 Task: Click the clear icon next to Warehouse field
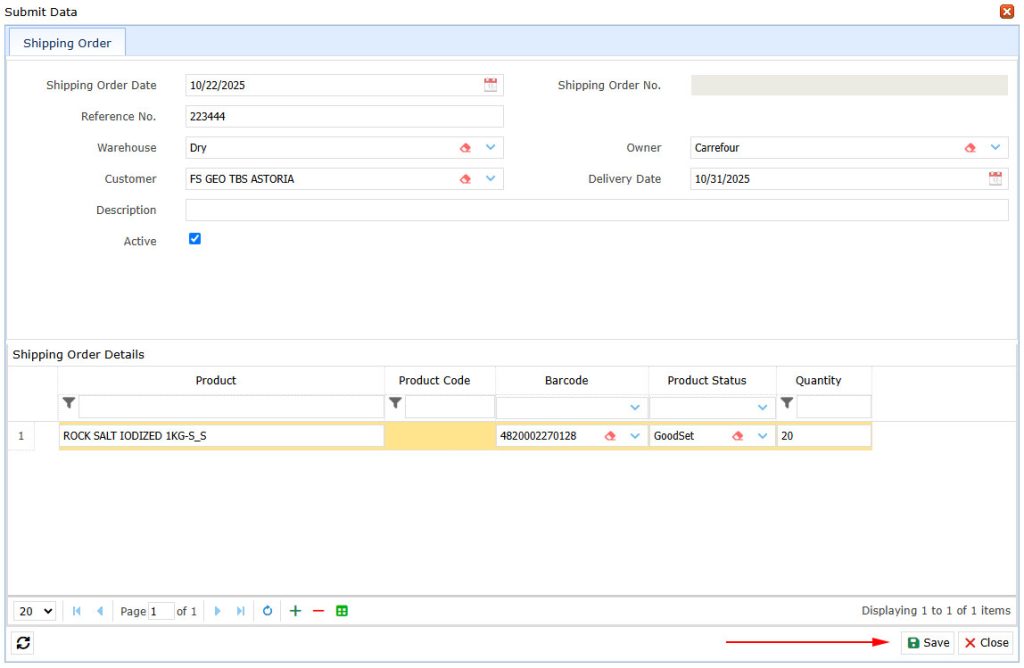pyautogui.click(x=465, y=147)
